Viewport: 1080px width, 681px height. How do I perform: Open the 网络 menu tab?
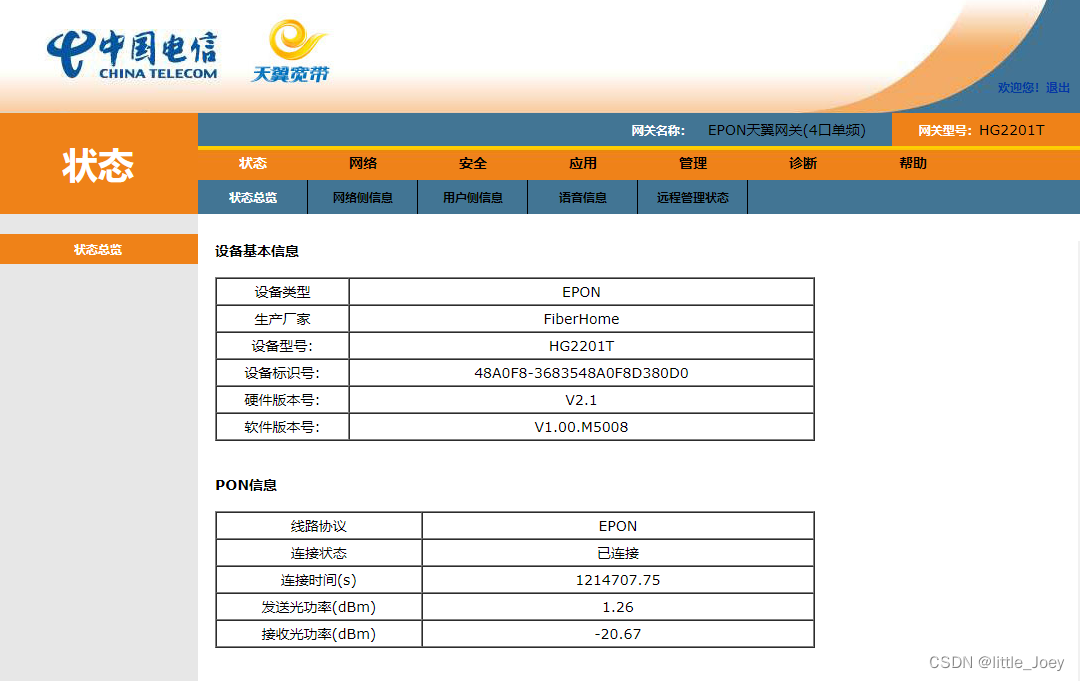coord(363,163)
